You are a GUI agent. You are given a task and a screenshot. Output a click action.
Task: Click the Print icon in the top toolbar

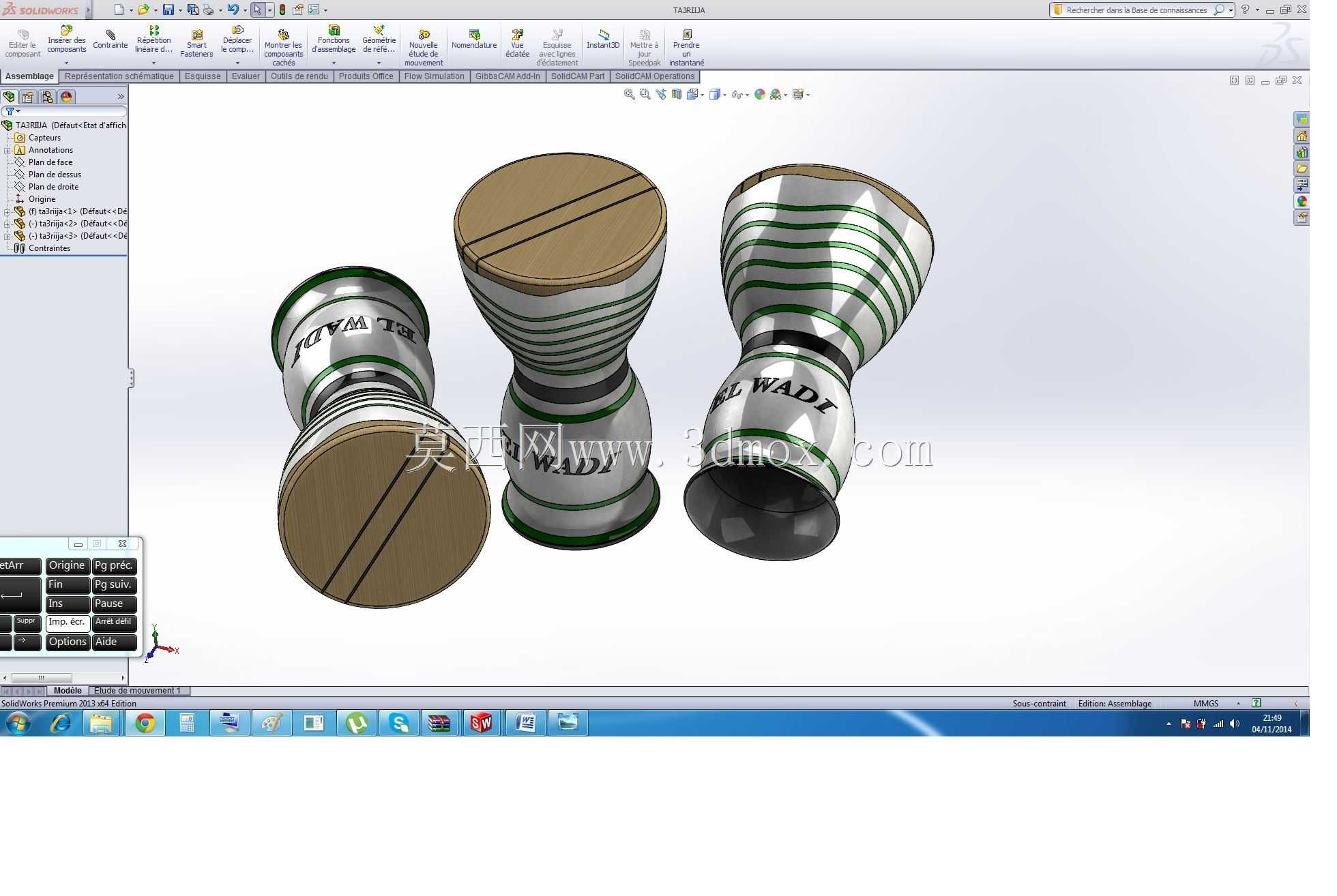click(208, 10)
